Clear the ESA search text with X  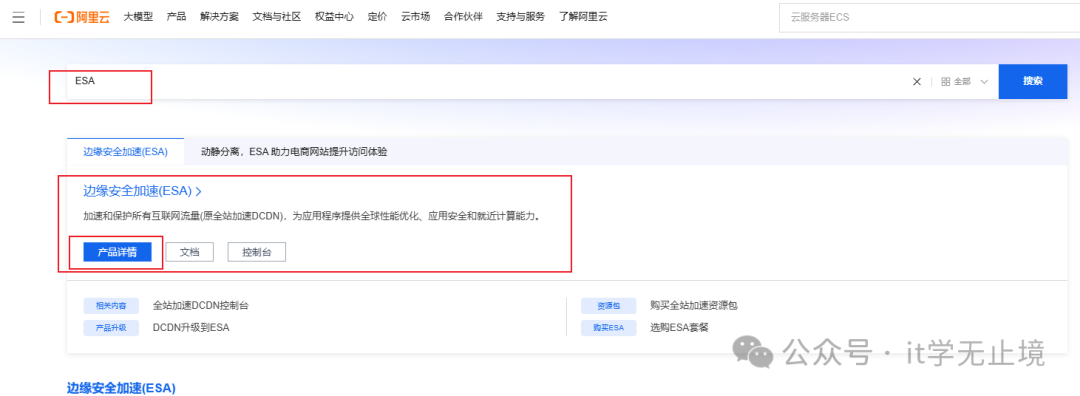917,81
